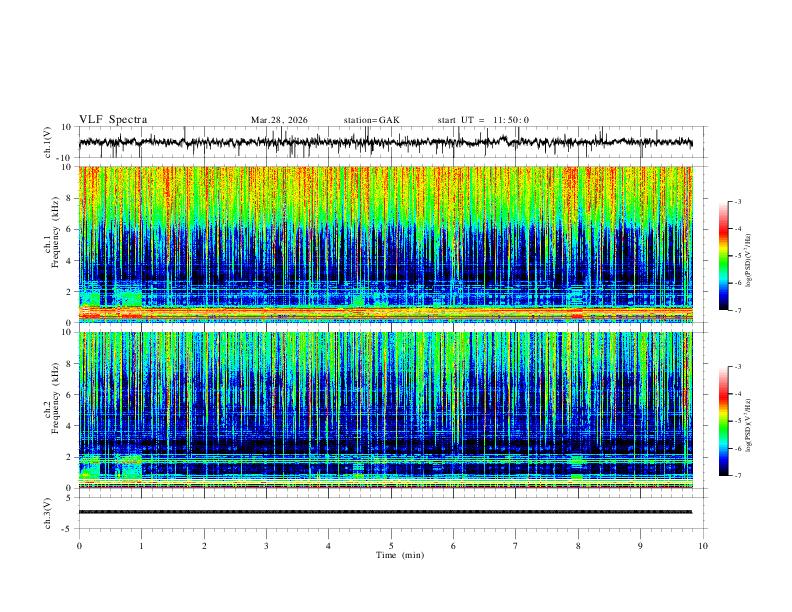Click the 'Time (min)' axis label

click(400, 555)
